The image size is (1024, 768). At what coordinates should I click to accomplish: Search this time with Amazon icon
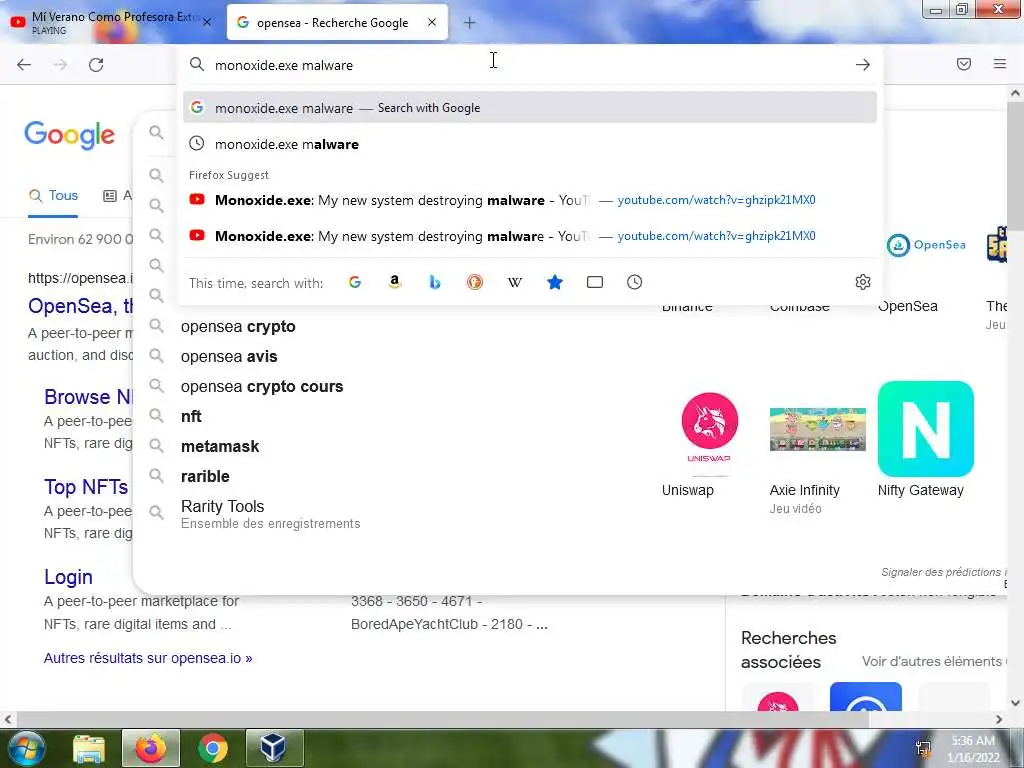click(x=394, y=282)
